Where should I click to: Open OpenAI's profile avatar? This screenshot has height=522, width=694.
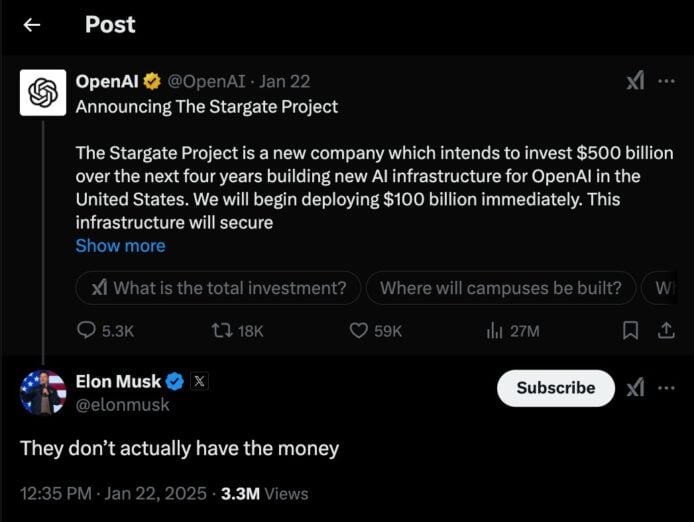pos(42,92)
